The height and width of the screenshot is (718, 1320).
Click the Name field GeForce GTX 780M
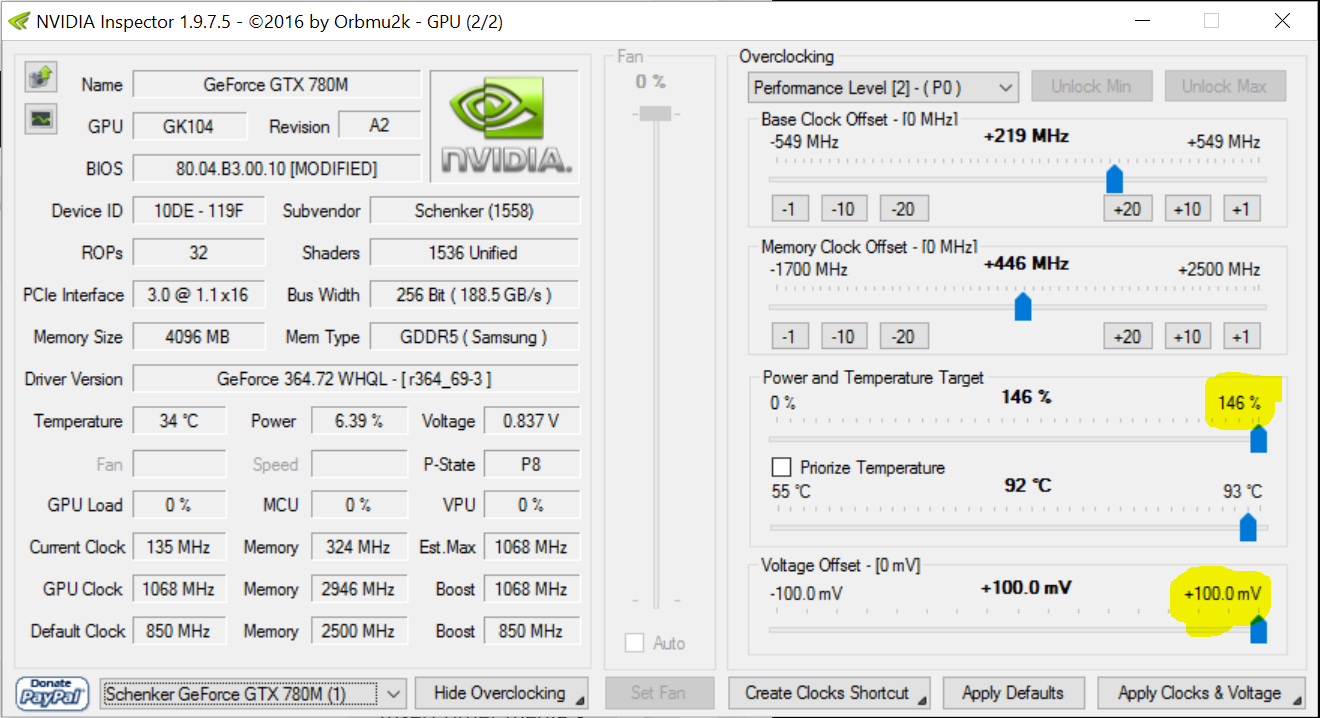point(276,85)
